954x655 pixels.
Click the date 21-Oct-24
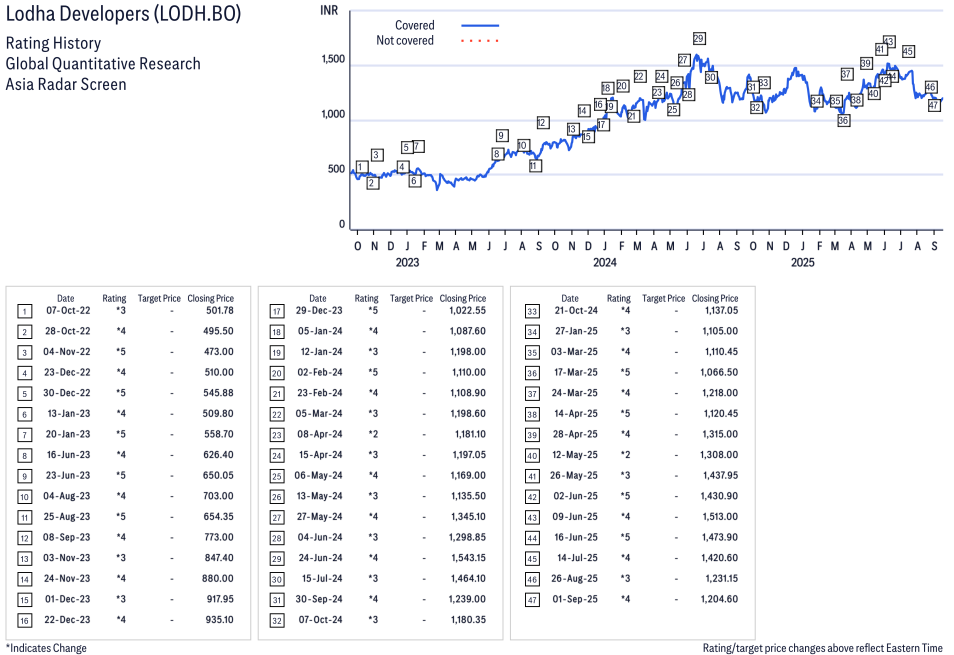click(576, 311)
